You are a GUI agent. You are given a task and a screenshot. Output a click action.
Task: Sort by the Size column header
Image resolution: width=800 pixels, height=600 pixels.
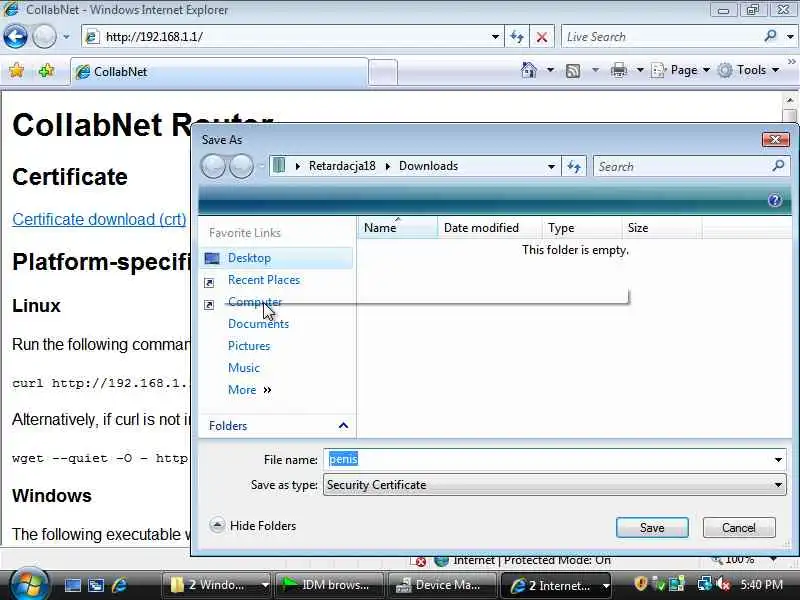[662, 228]
